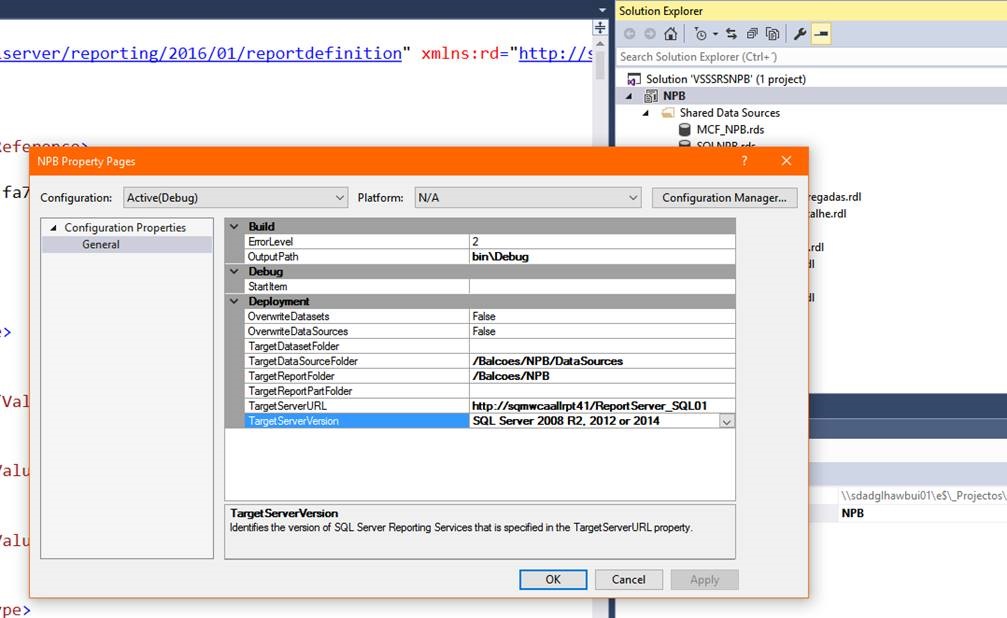Viewport: 1007px width, 618px height.
Task: Collapse the Build property category
Action: (x=234, y=226)
